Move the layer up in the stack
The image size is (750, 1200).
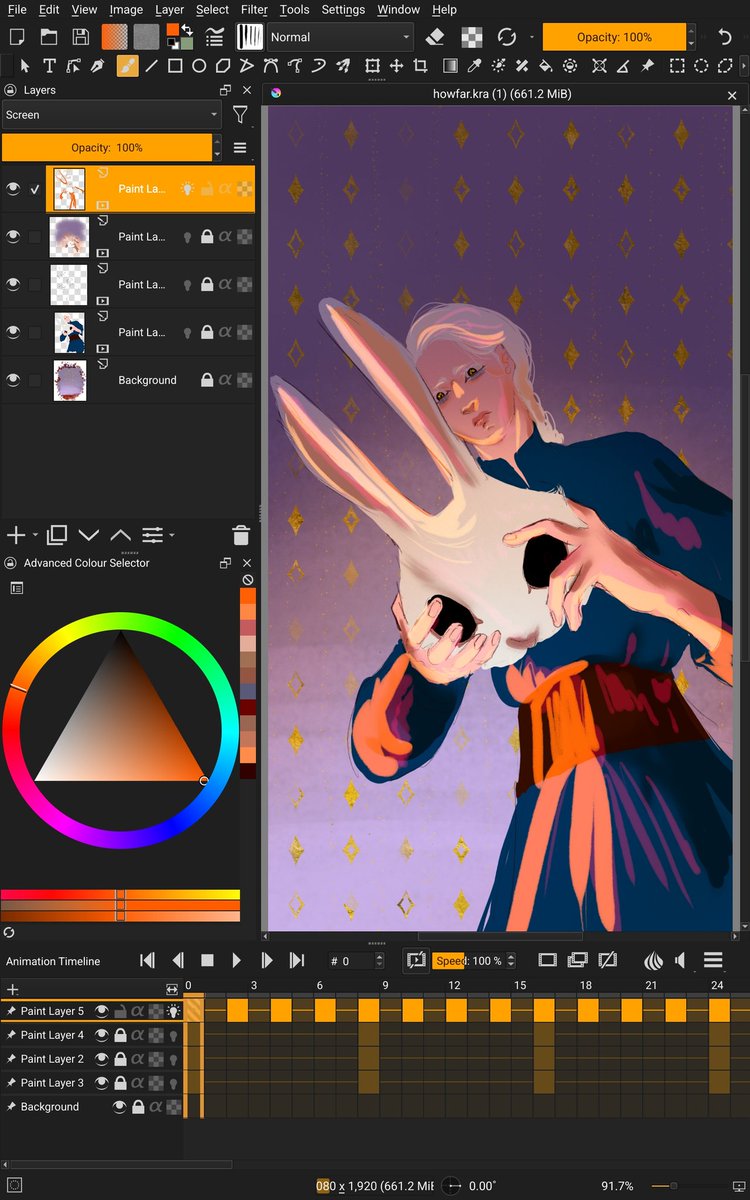point(120,535)
